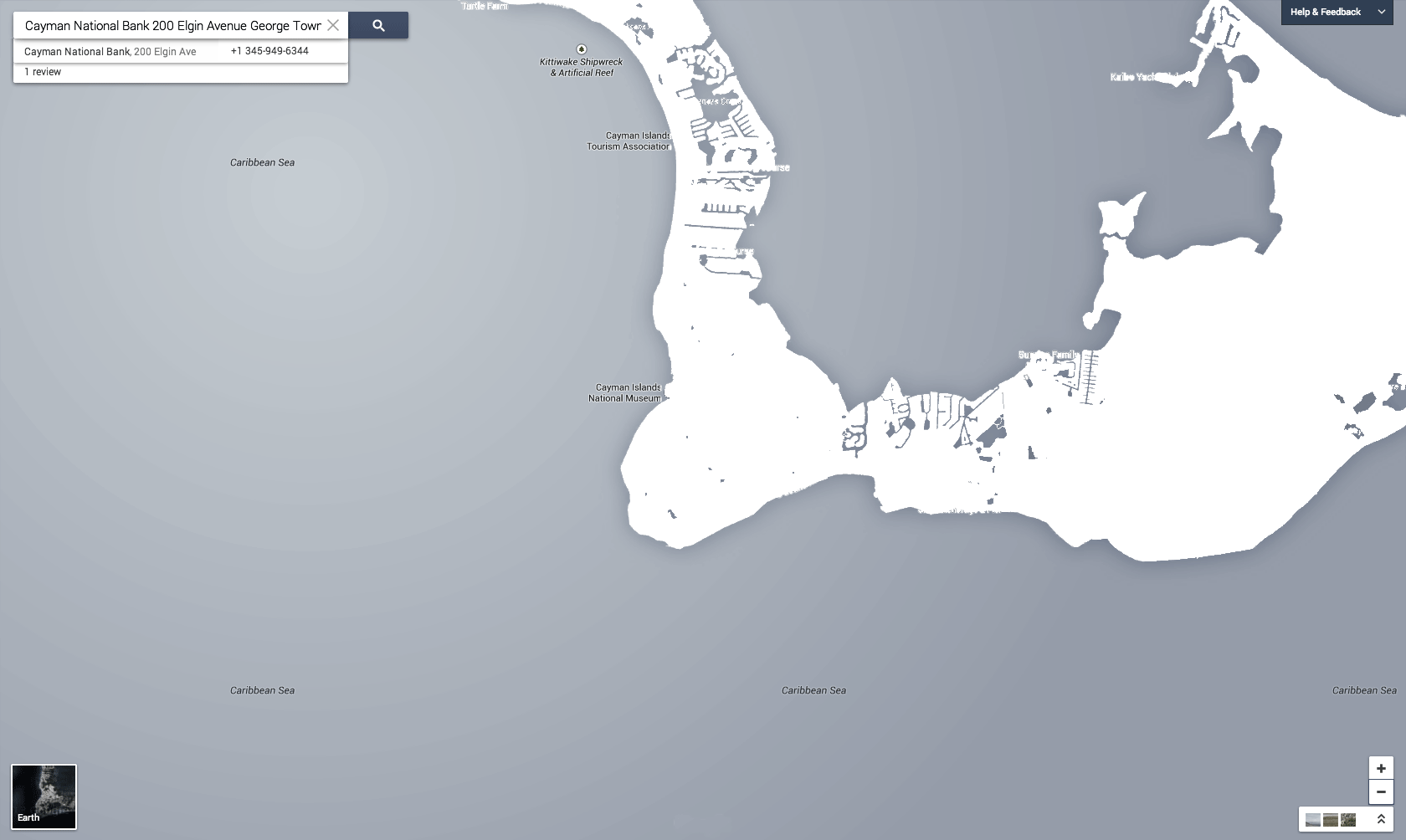Zoom in with the plus button

coord(1381,768)
